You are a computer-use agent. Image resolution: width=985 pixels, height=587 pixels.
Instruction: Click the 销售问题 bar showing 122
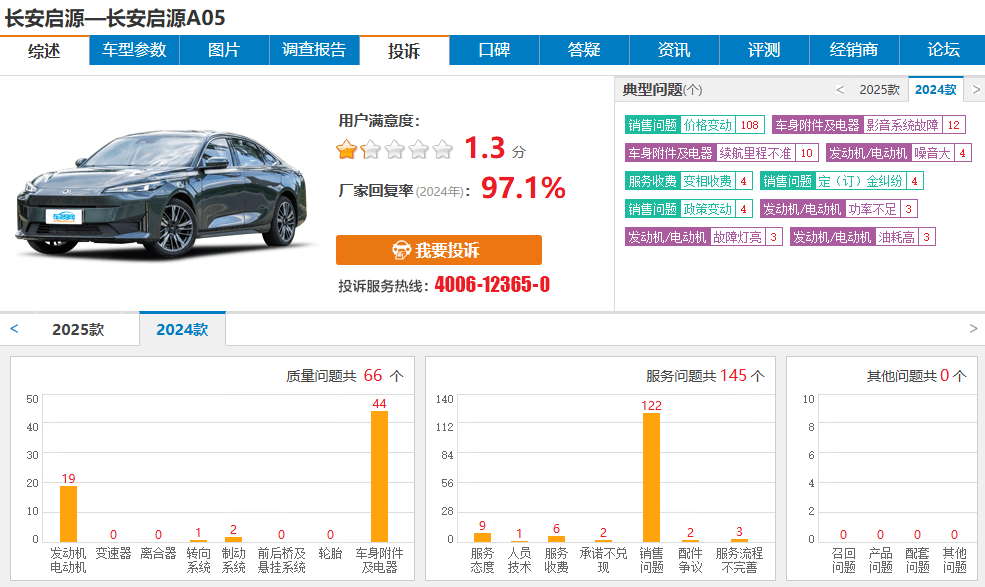[651, 477]
